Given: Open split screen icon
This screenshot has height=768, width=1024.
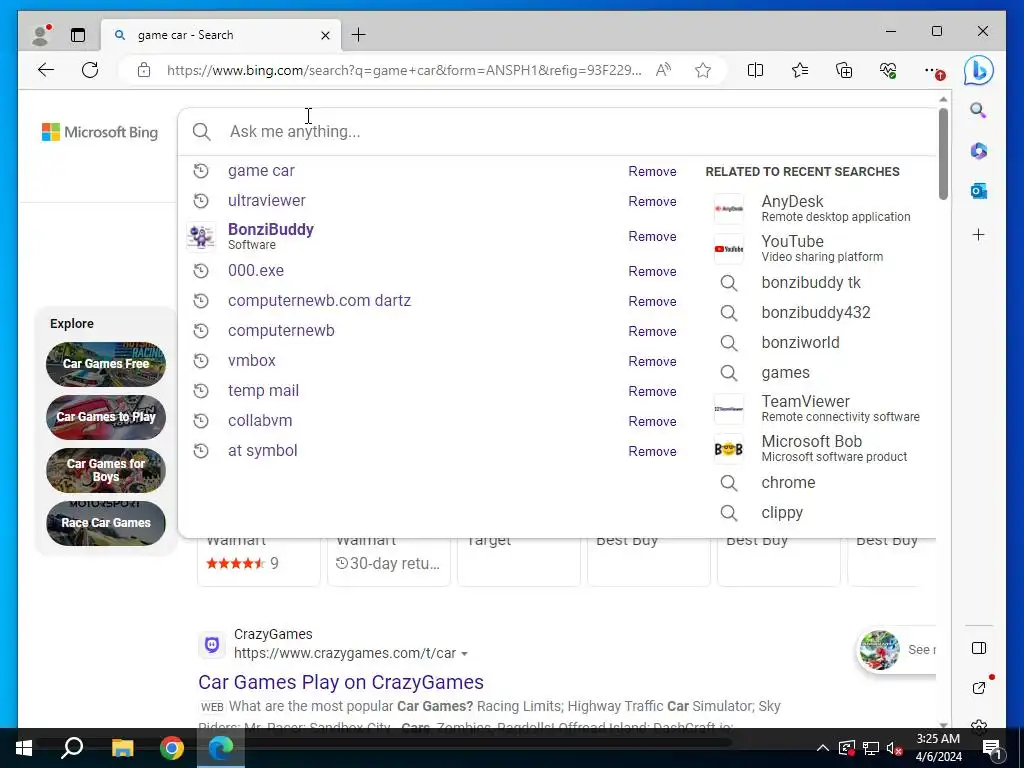Looking at the screenshot, I should (x=755, y=70).
